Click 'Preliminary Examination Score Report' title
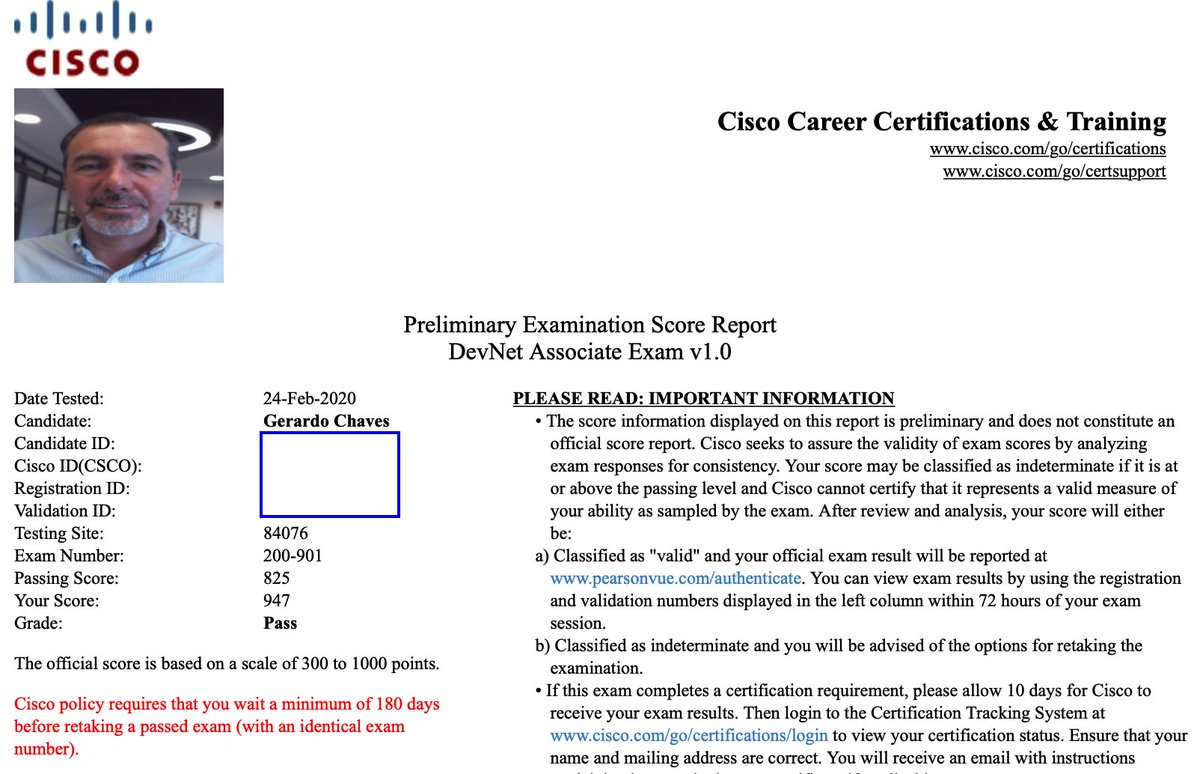The width and height of the screenshot is (1200, 774). pyautogui.click(x=590, y=325)
